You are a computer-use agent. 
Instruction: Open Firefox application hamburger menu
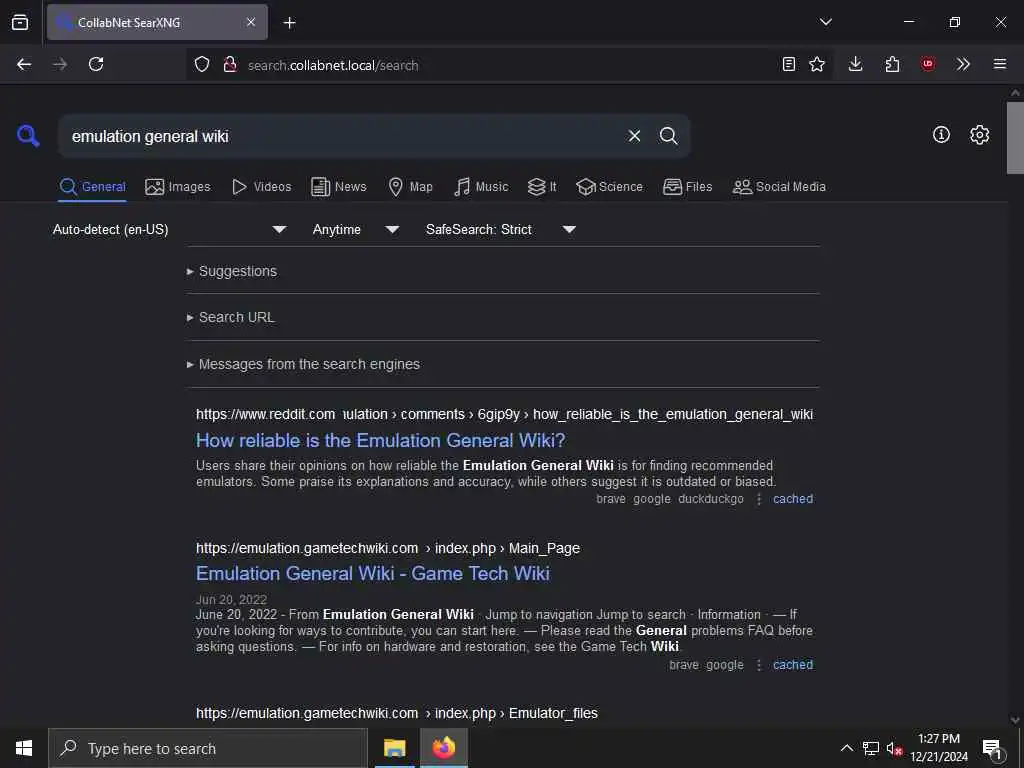[999, 64]
